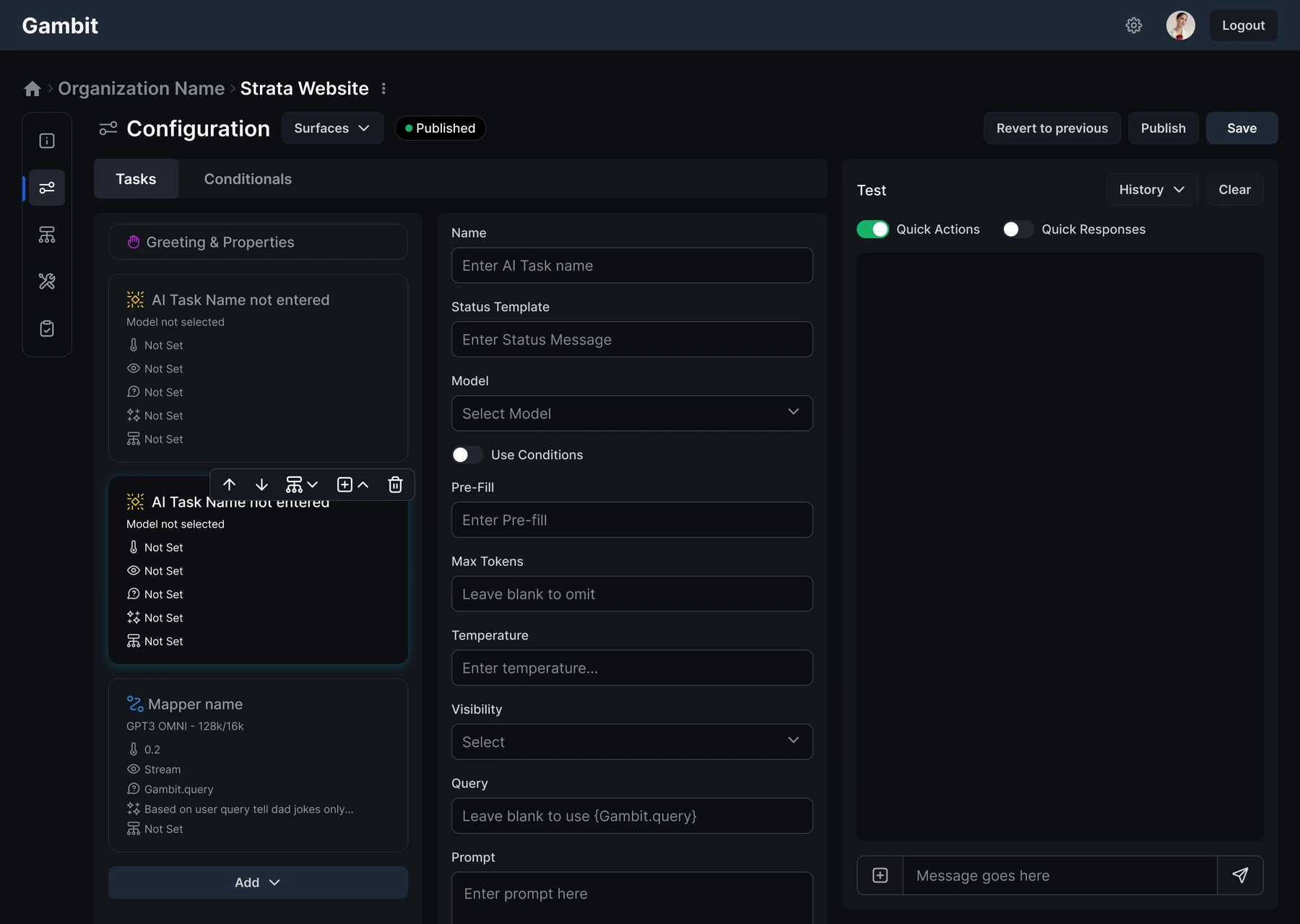The width and height of the screenshot is (1300, 924).
Task: Turn on Use Conditions switch
Action: point(467,455)
